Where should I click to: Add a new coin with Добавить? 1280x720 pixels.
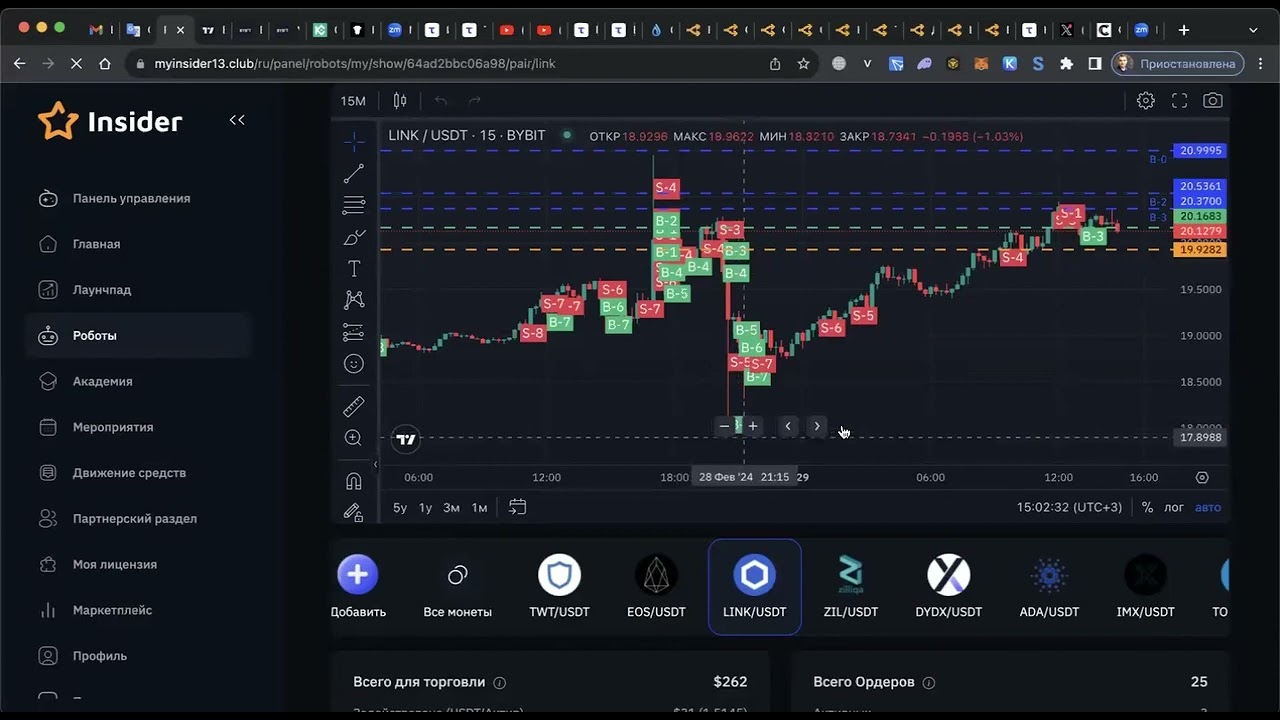pos(358,587)
